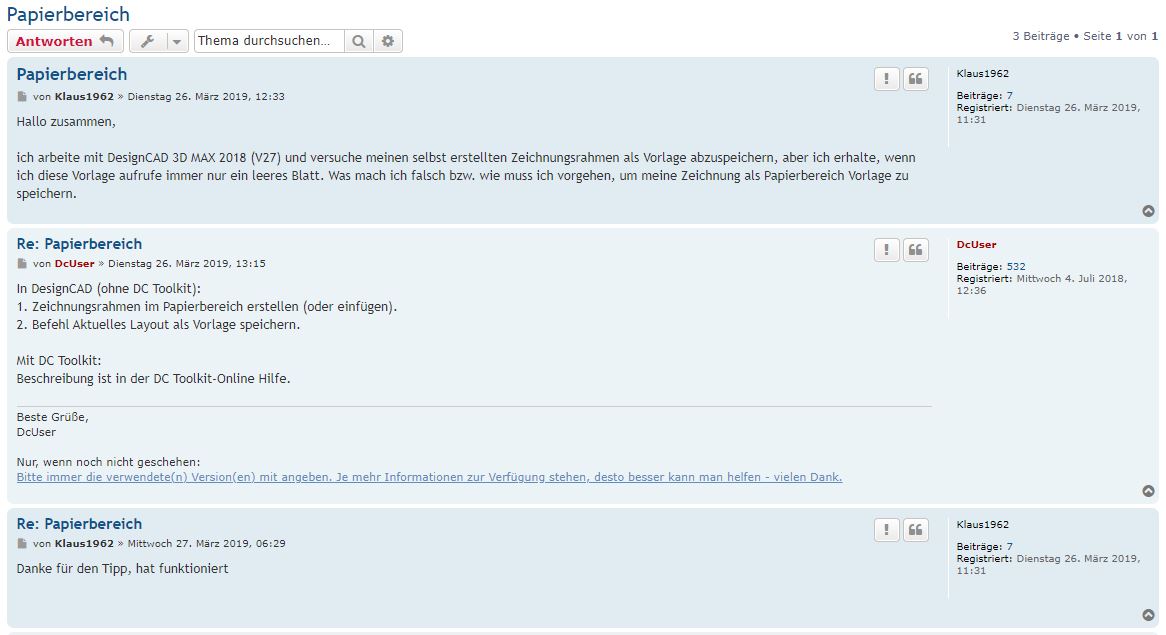Viewport: 1166px width, 635px height.
Task: Click the Antworten reply button
Action: point(65,41)
